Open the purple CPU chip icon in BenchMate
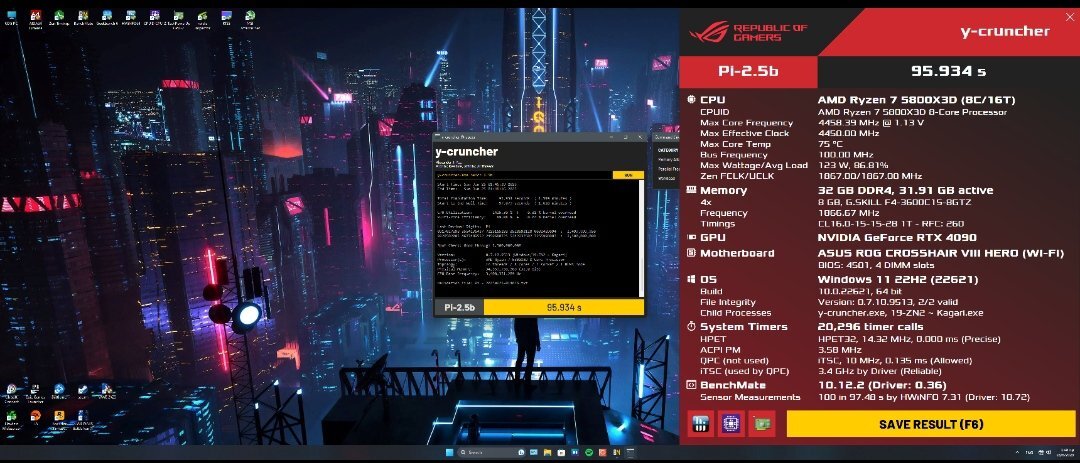The image size is (1080, 463). pos(731,424)
